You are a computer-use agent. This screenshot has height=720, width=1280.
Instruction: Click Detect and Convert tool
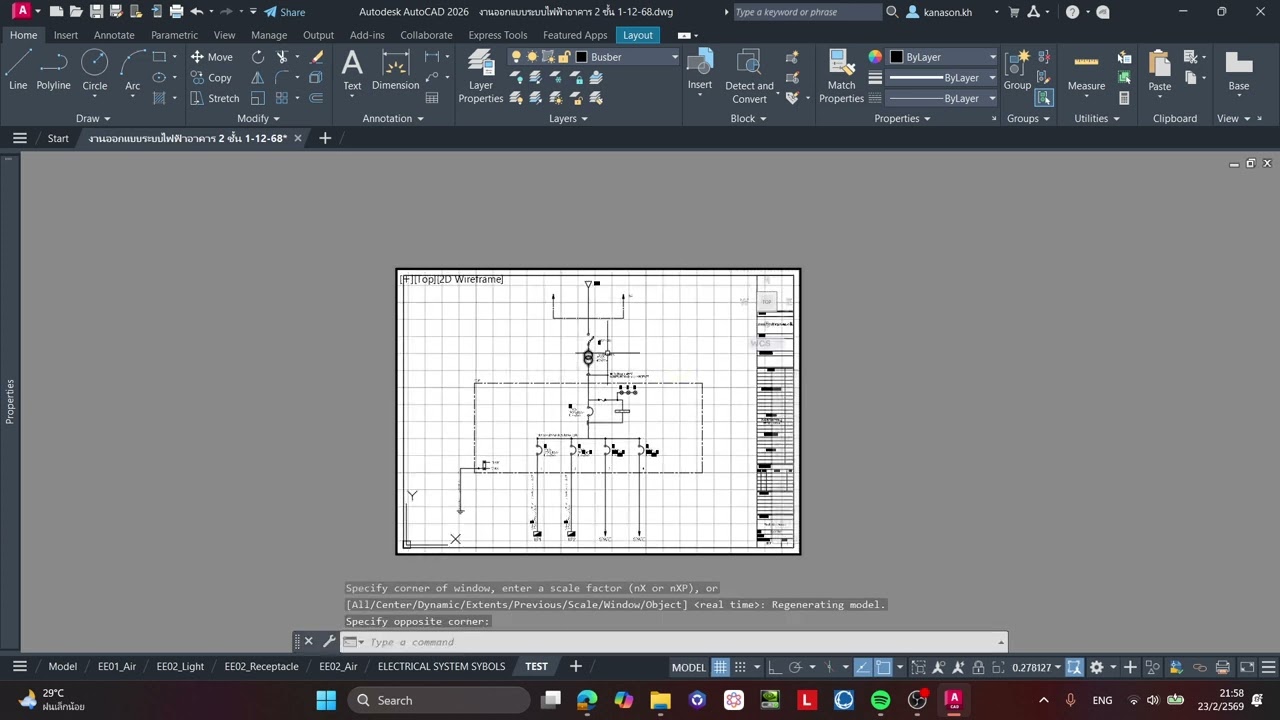pyautogui.click(x=749, y=77)
